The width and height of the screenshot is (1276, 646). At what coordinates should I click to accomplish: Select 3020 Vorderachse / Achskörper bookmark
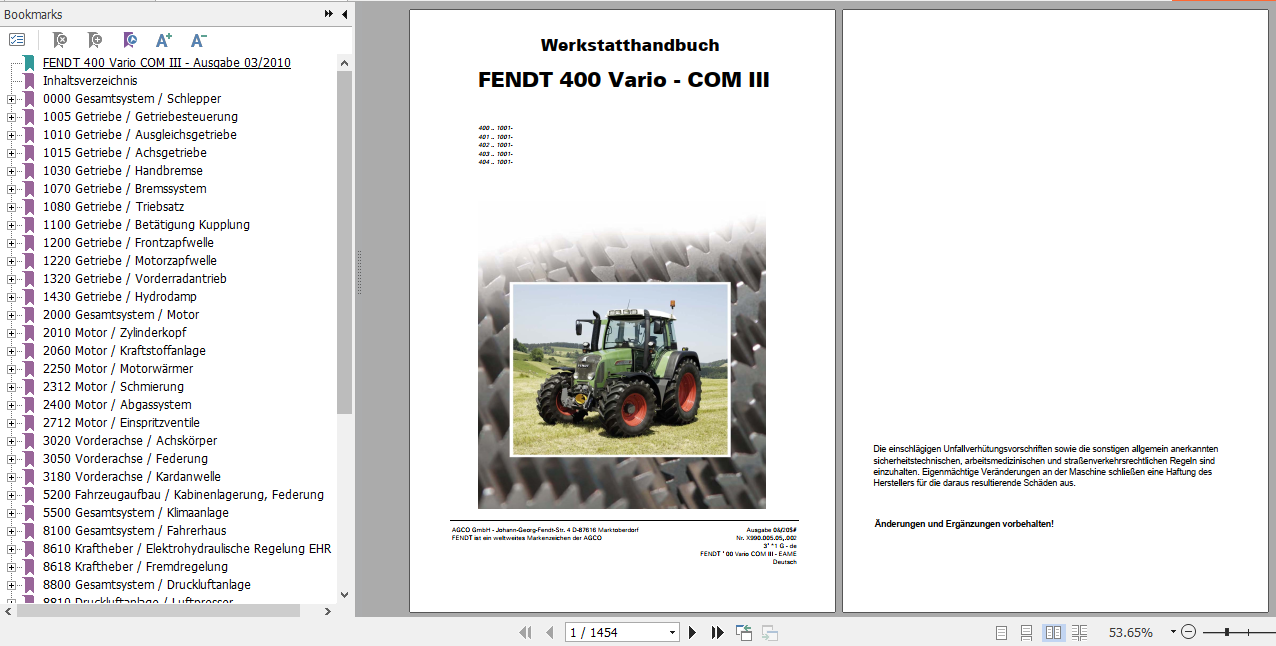click(x=130, y=440)
